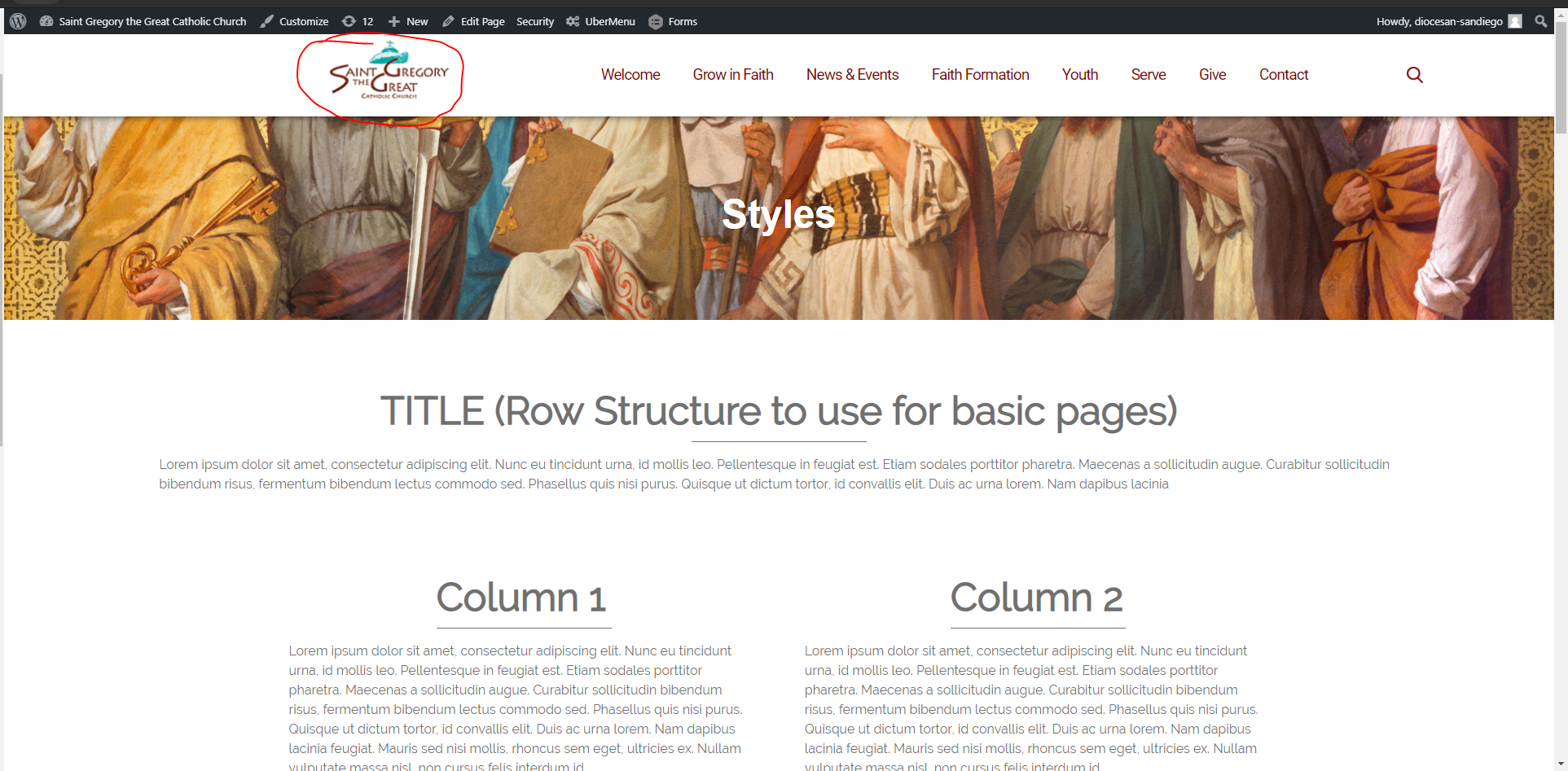Open the Youth menu item

tap(1079, 75)
